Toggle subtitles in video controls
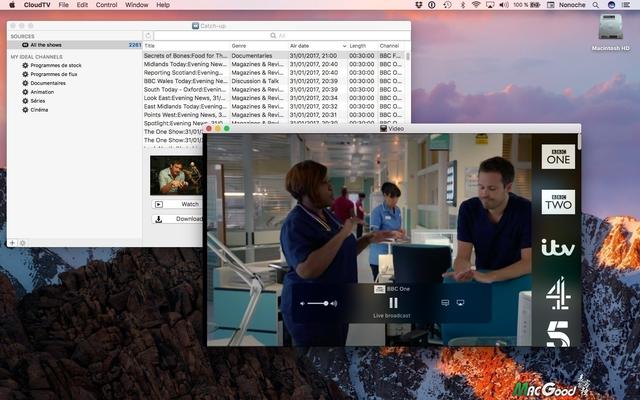The height and width of the screenshot is (400, 640). click(x=445, y=302)
